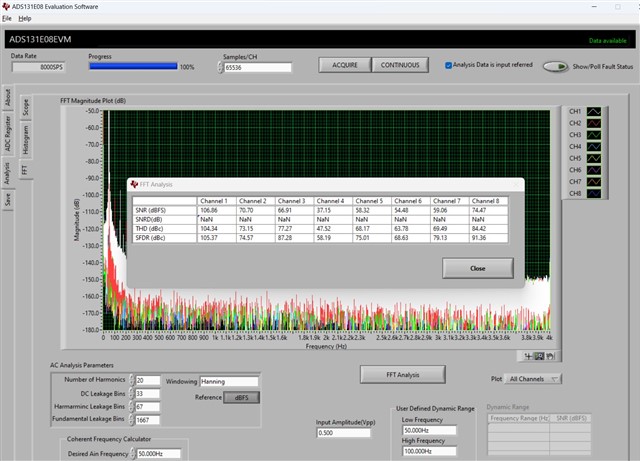The height and width of the screenshot is (461, 640).
Task: Adjust DC Leakage Bins stepper arrows
Action: (132, 394)
